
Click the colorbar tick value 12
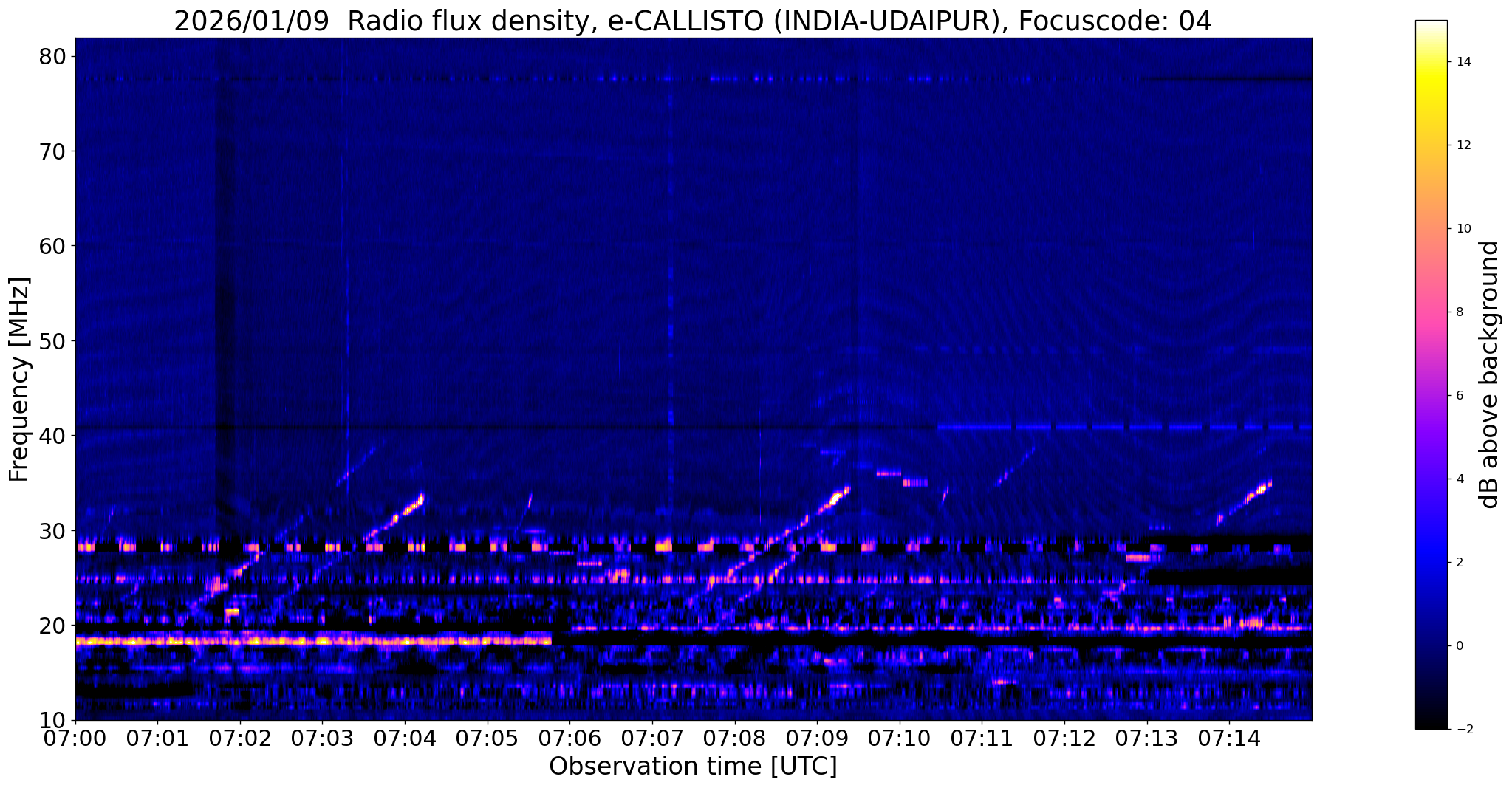coord(1462,145)
